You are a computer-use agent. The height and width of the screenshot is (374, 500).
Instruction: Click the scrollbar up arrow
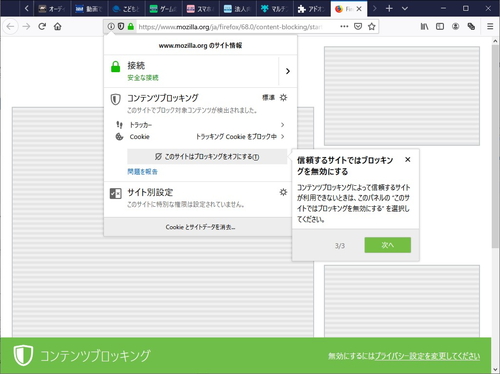pos(495,41)
